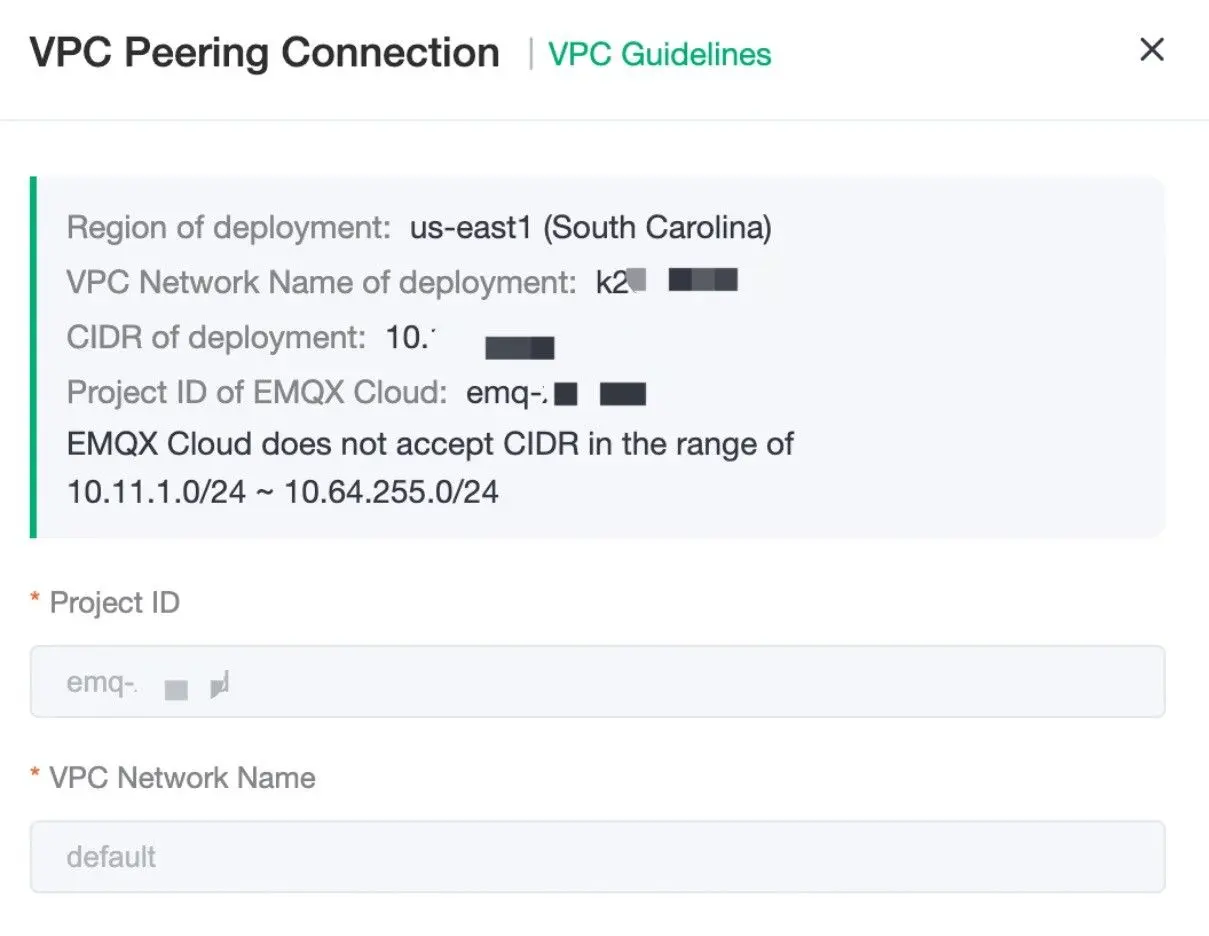Select the us-east1 (South Carolina) region value
The height and width of the screenshot is (936, 1209).
pos(590,228)
